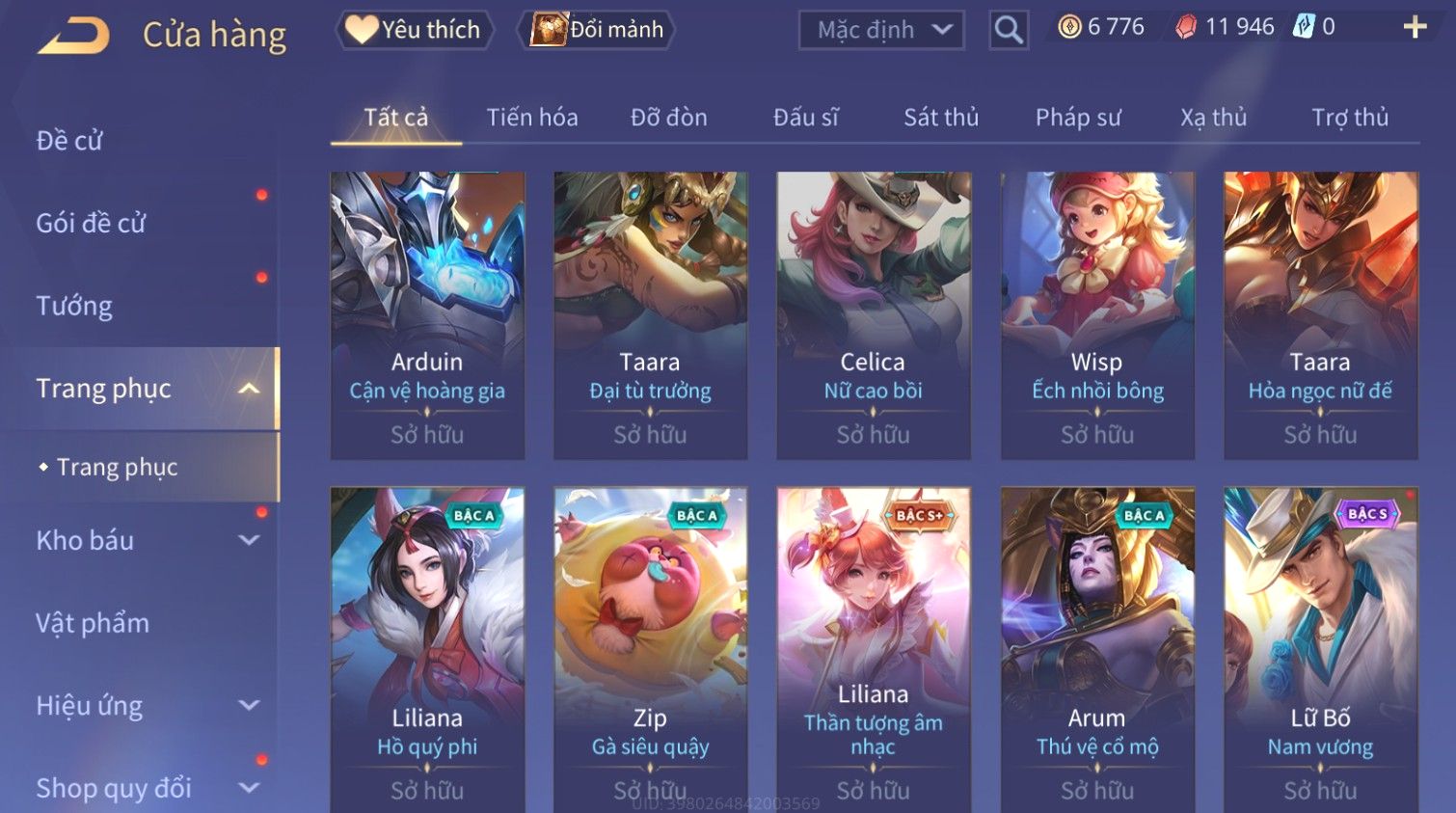The height and width of the screenshot is (813, 1456).
Task: Click the blue voucher balance icon
Action: pyautogui.click(x=1304, y=27)
